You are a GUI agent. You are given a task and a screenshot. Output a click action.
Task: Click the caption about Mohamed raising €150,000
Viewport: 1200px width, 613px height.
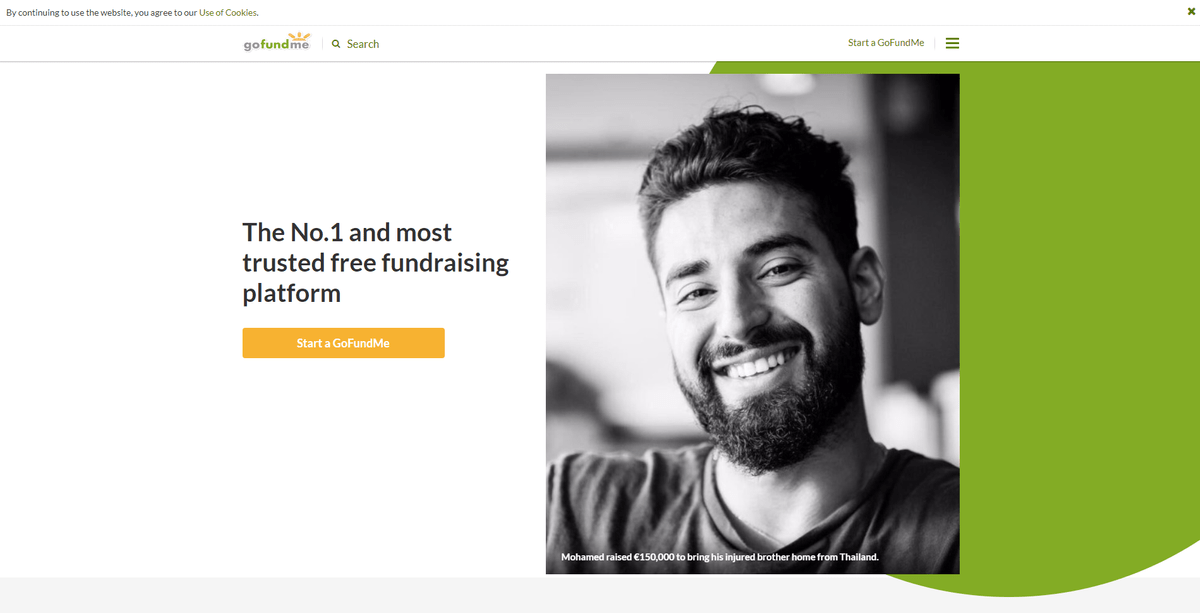point(720,557)
